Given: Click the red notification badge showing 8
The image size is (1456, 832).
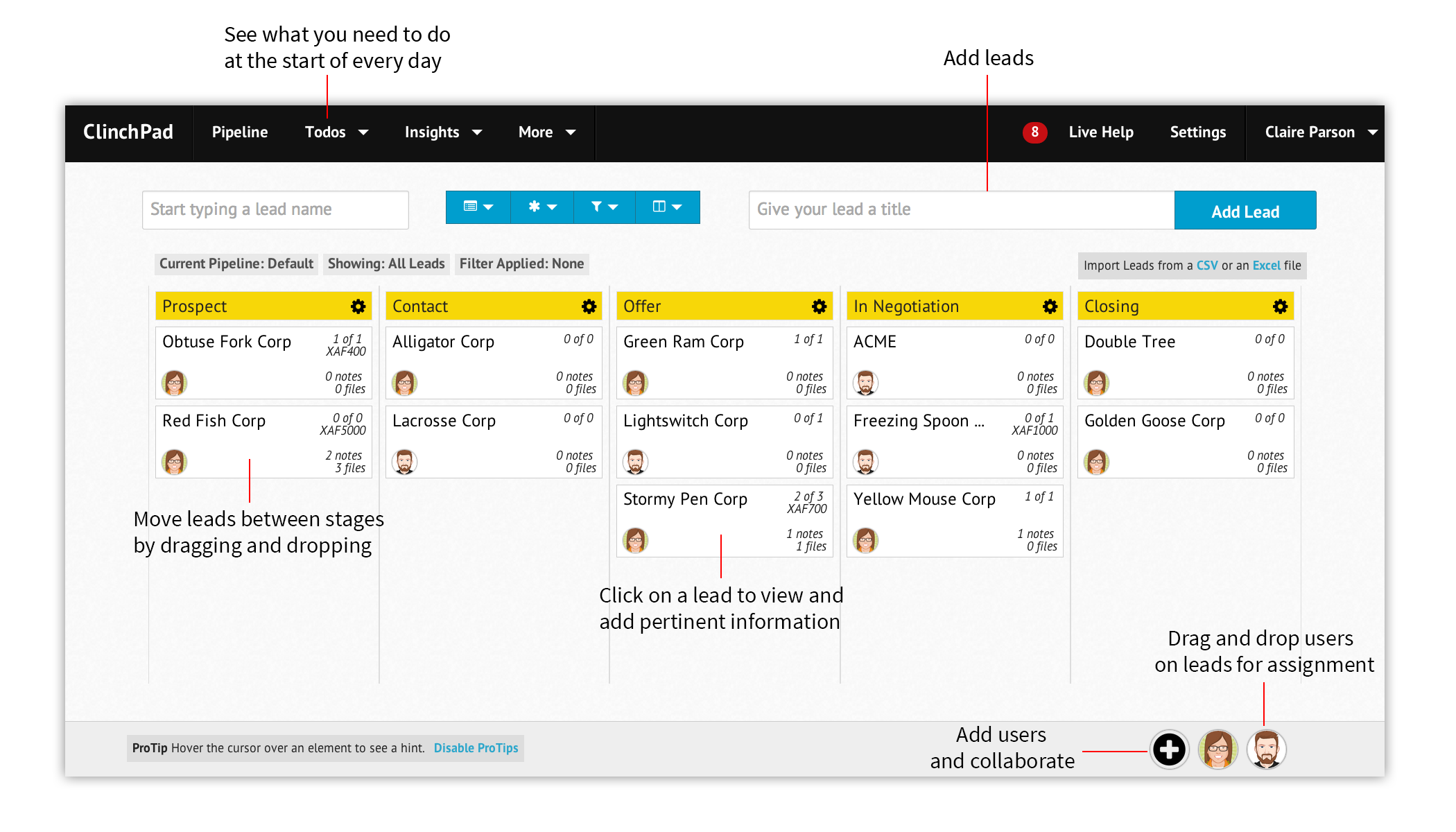Looking at the screenshot, I should click(x=1034, y=132).
